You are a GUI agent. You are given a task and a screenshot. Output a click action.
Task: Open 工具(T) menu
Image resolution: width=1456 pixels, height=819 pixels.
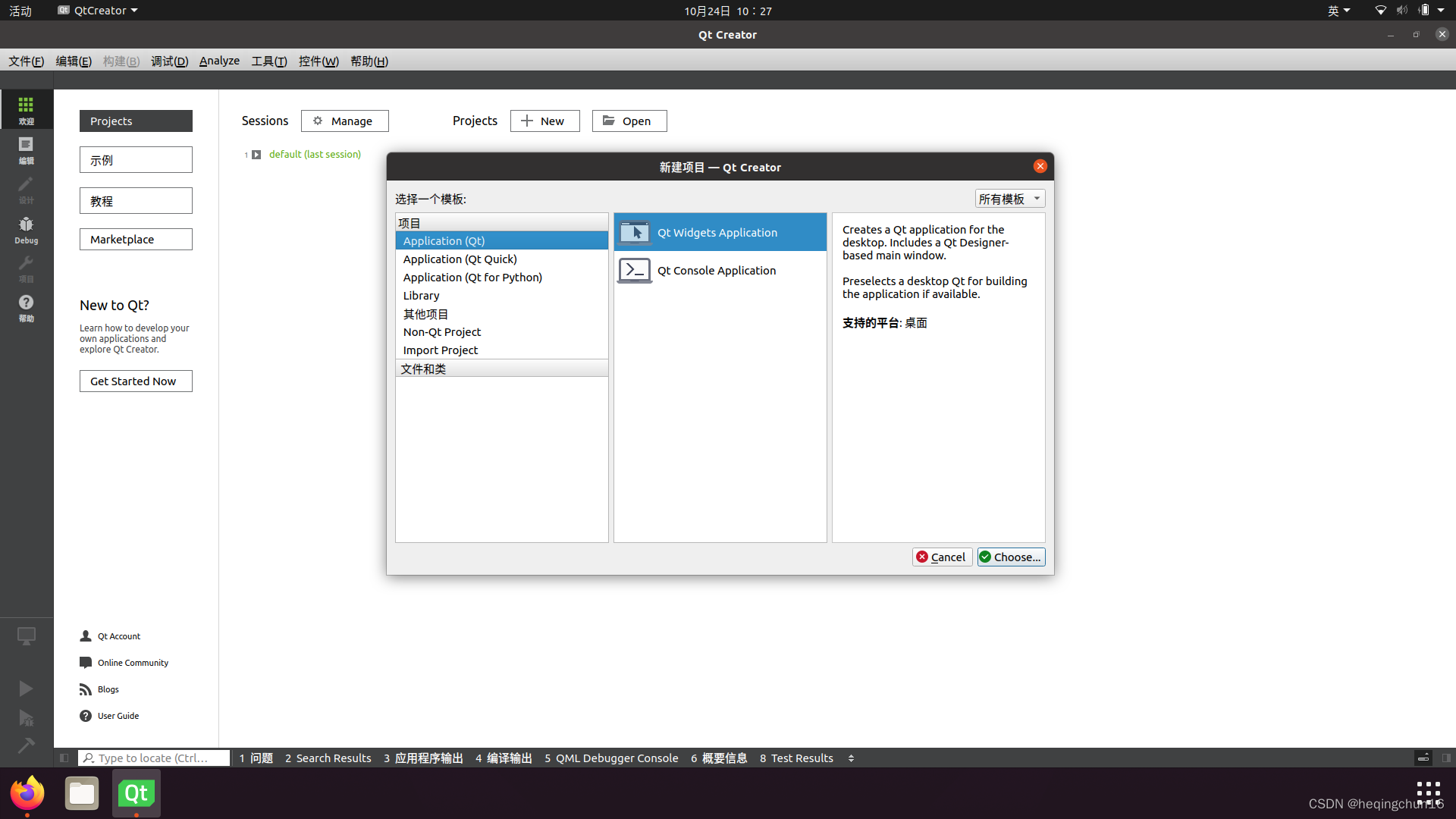click(x=269, y=61)
